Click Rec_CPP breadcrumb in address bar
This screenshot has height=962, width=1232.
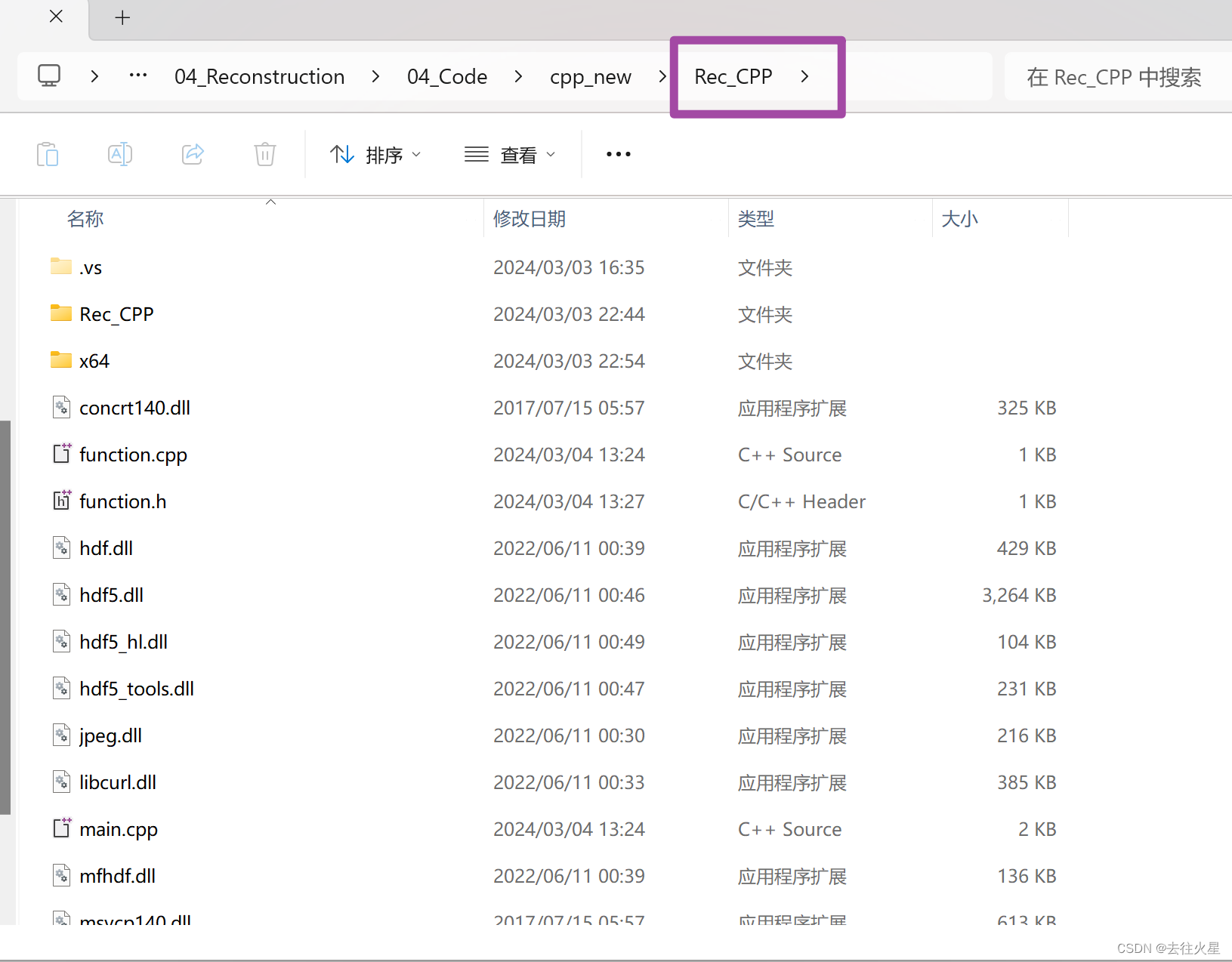pyautogui.click(x=733, y=76)
